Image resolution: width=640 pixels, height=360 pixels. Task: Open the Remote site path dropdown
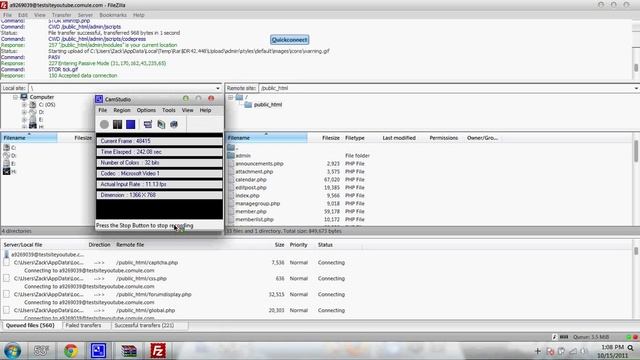tap(636, 88)
